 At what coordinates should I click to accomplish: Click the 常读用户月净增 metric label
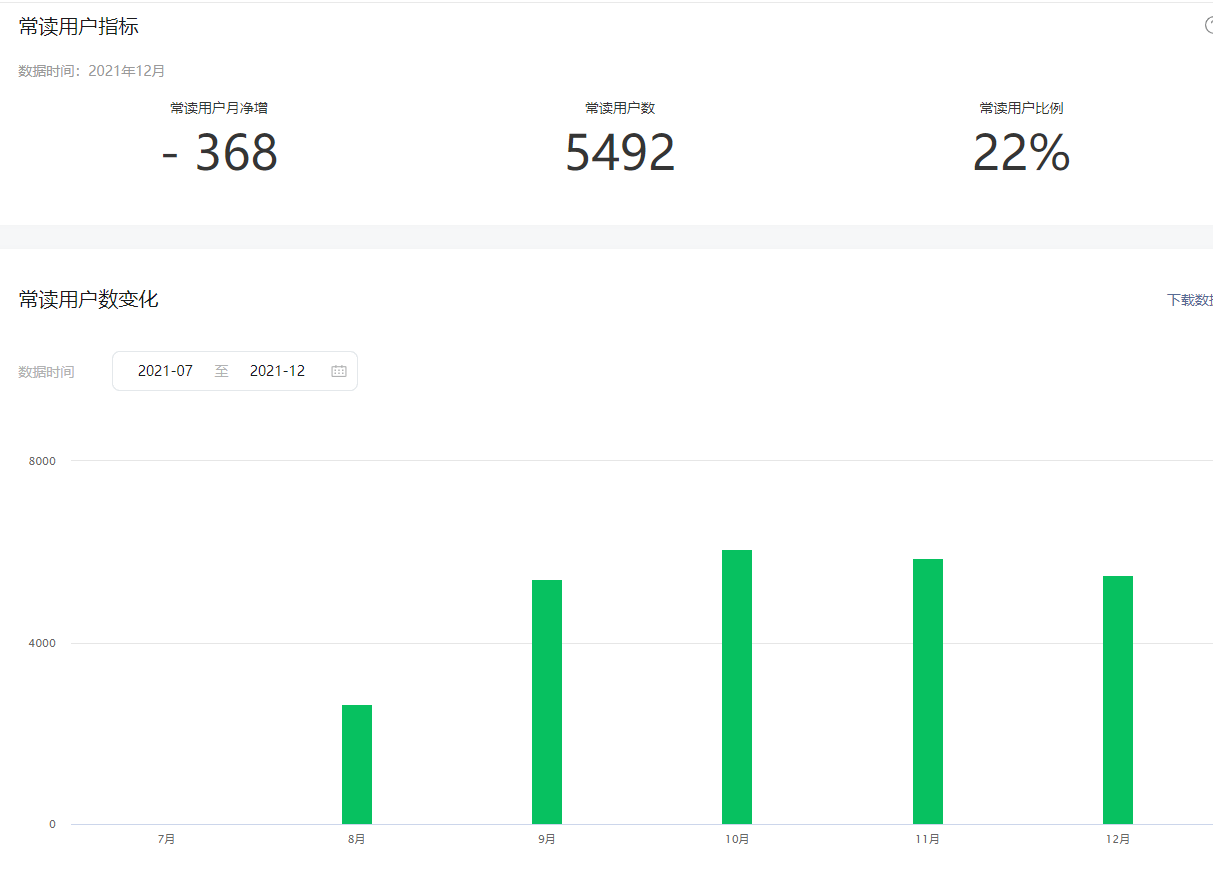tap(219, 108)
